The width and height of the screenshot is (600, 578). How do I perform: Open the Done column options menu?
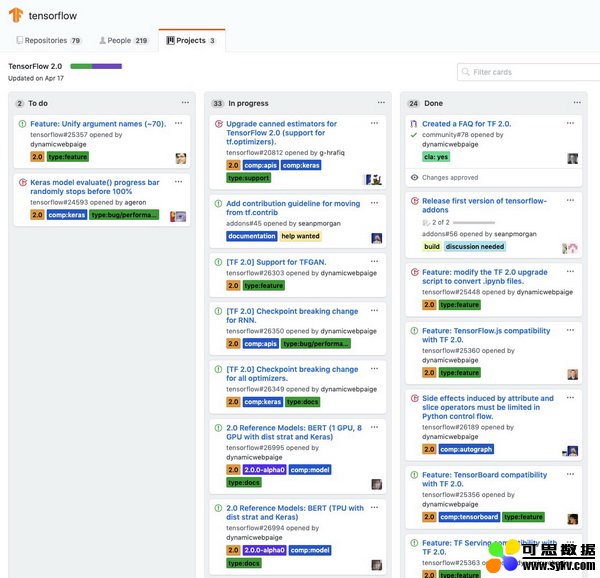click(x=577, y=103)
